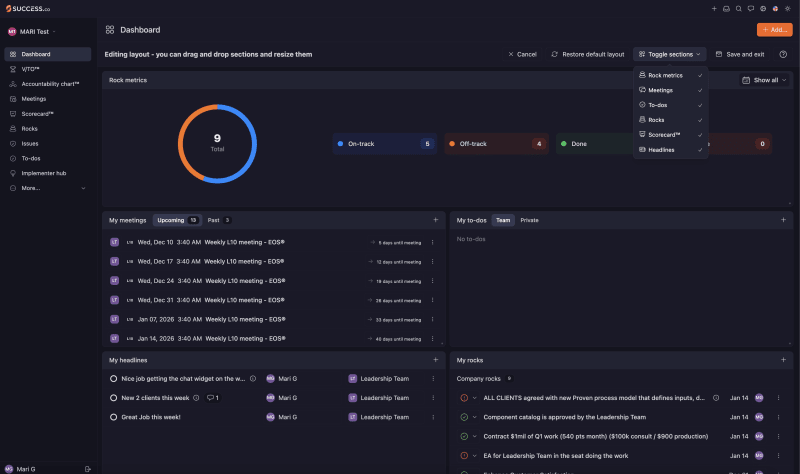The width and height of the screenshot is (800, 474).
Task: Open V/TO in the sidebar
Action: point(47,69)
